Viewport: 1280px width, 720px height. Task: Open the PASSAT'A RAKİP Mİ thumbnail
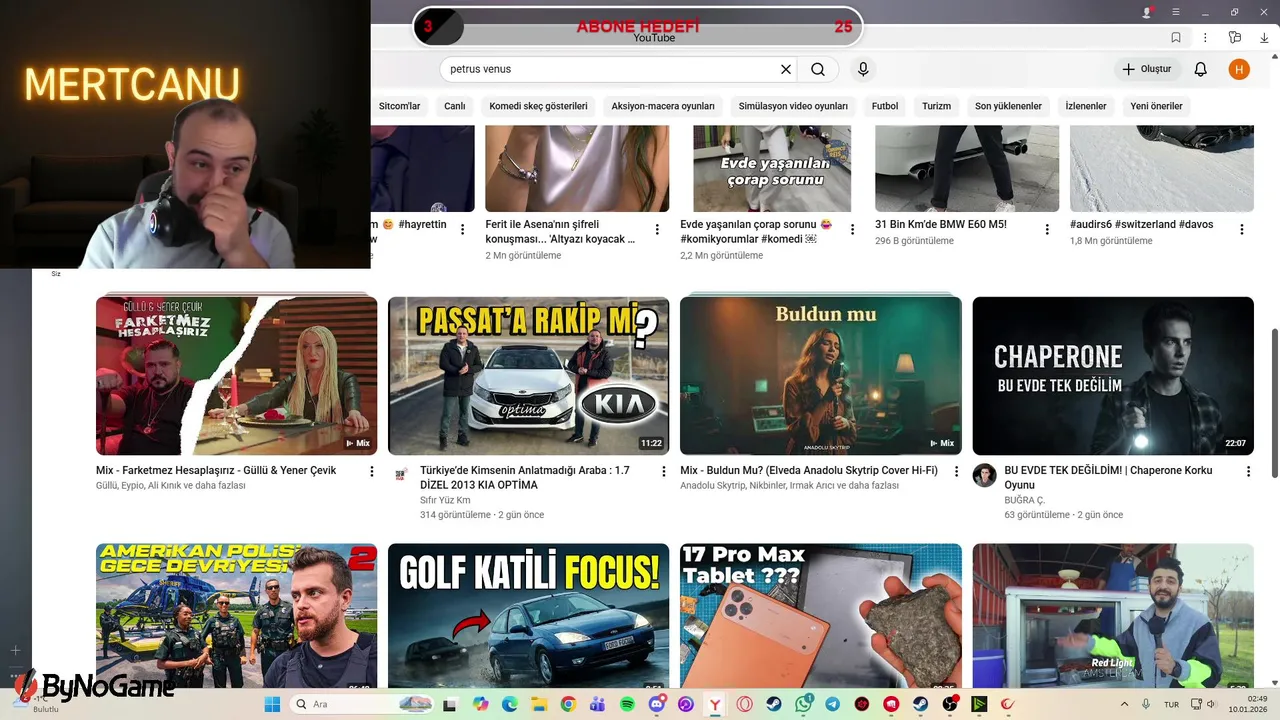pos(529,376)
